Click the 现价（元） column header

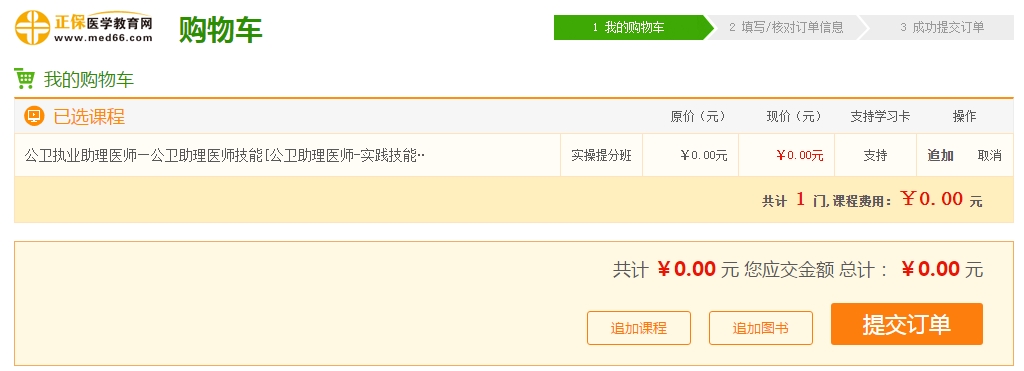[793, 116]
